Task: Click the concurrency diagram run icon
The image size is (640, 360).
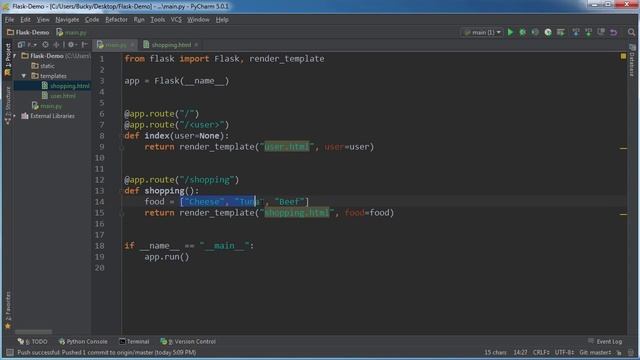Action: point(560,32)
